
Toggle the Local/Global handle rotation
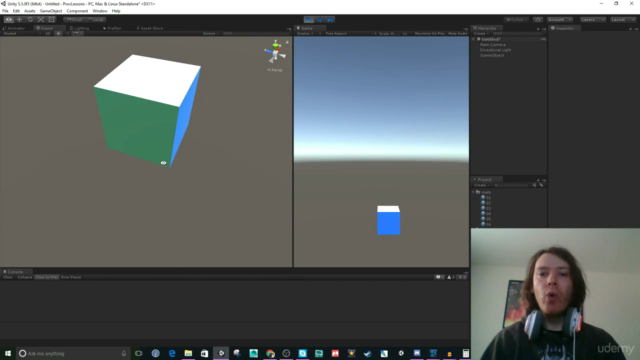pyautogui.click(x=96, y=20)
